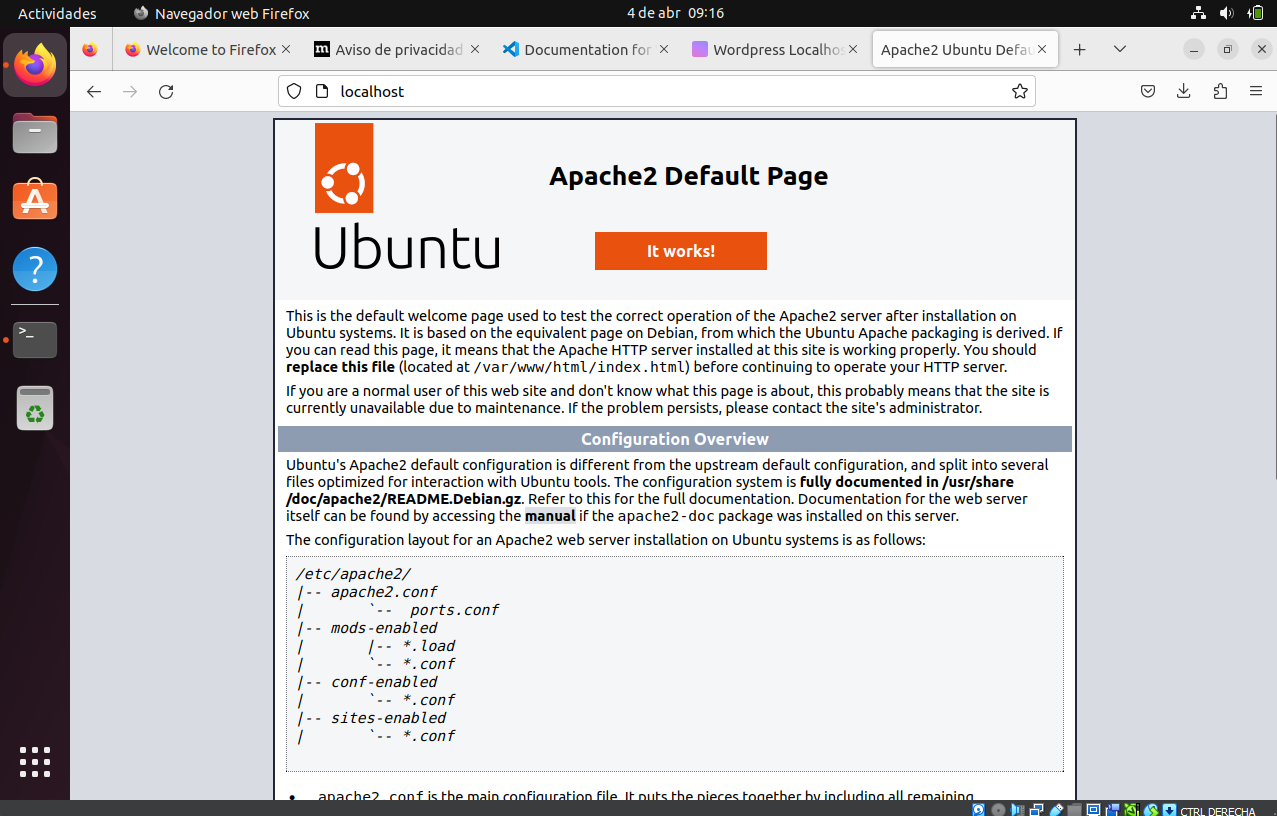Viewport: 1277px width, 816px height.
Task: Open the Firefox hamburger application menu
Action: pos(1255,92)
